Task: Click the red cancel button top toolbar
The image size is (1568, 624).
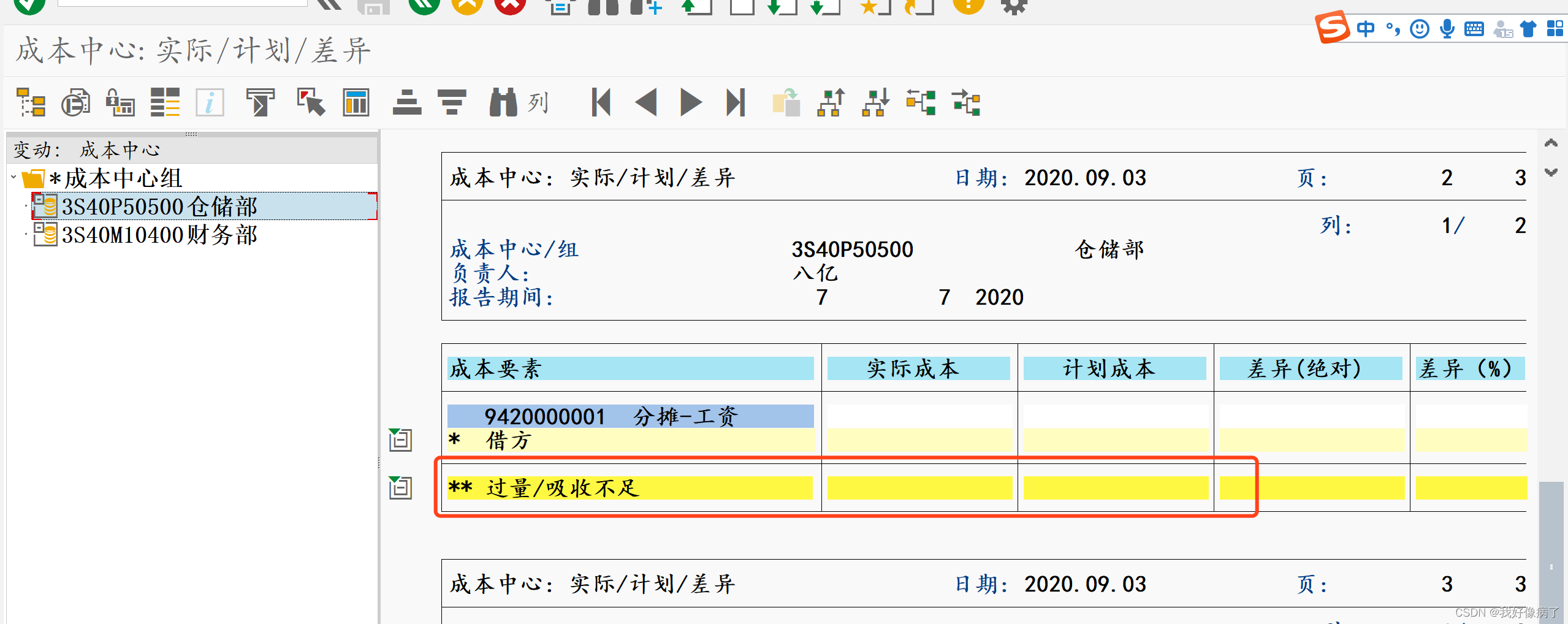Action: tap(510, 5)
